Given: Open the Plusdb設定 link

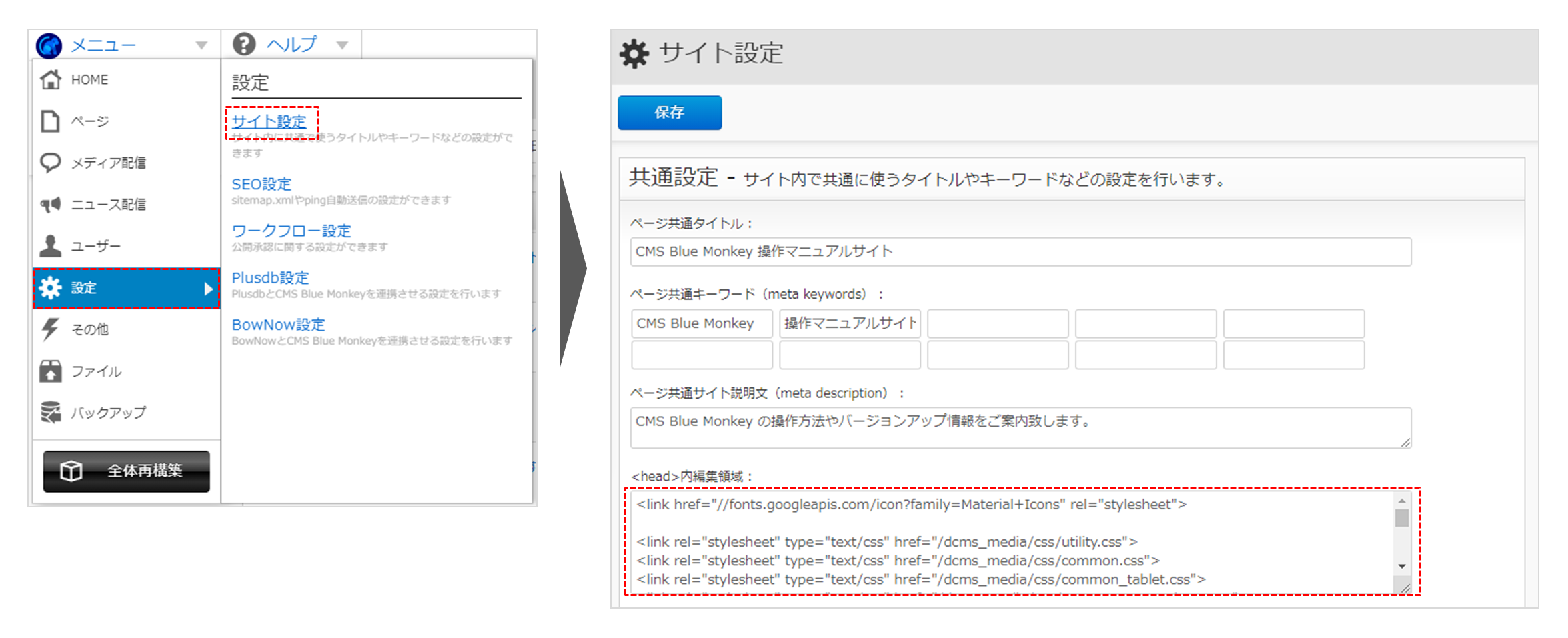Looking at the screenshot, I should pos(270,277).
